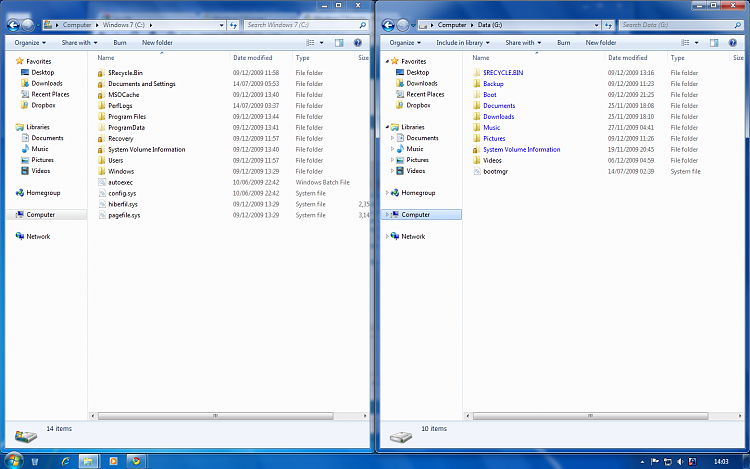750x469 pixels.
Task: Click Burn in Windows 7 (C:) window
Action: pyautogui.click(x=120, y=43)
